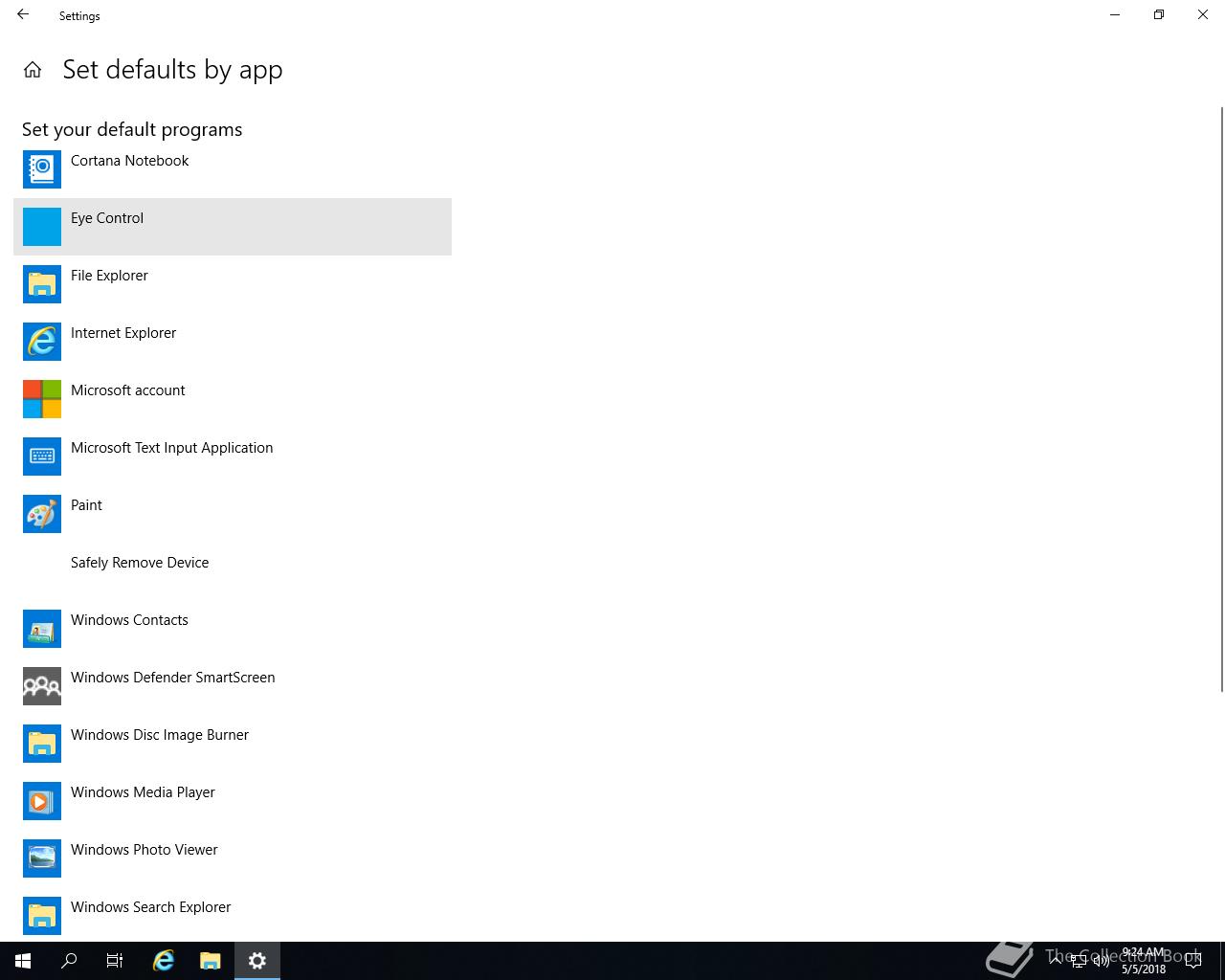The image size is (1225, 980).
Task: Click the Settings gear taskbar icon
Action: point(256,961)
